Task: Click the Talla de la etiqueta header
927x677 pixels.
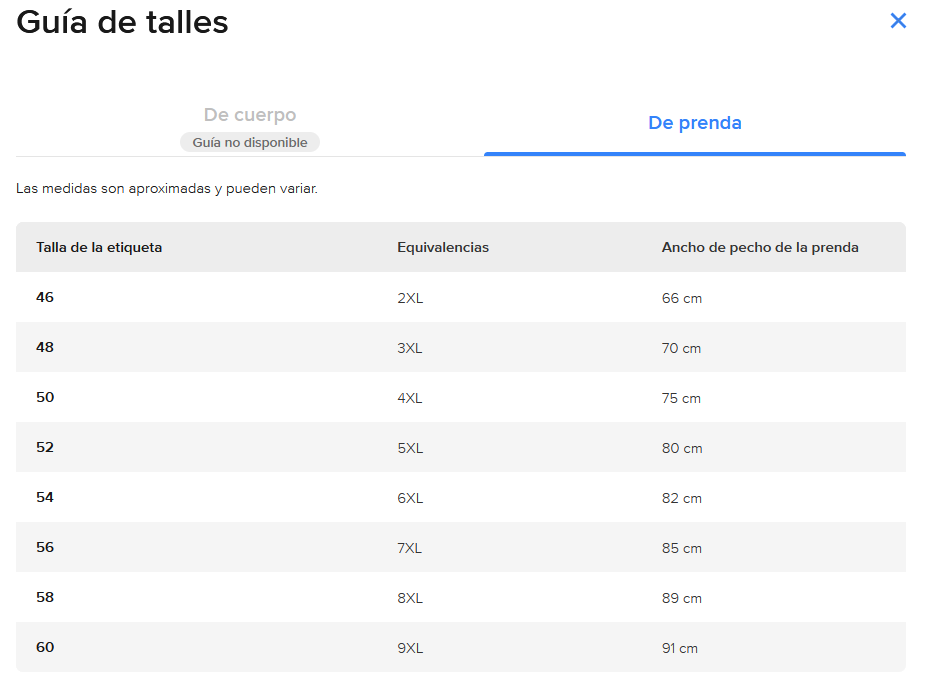Action: (99, 248)
